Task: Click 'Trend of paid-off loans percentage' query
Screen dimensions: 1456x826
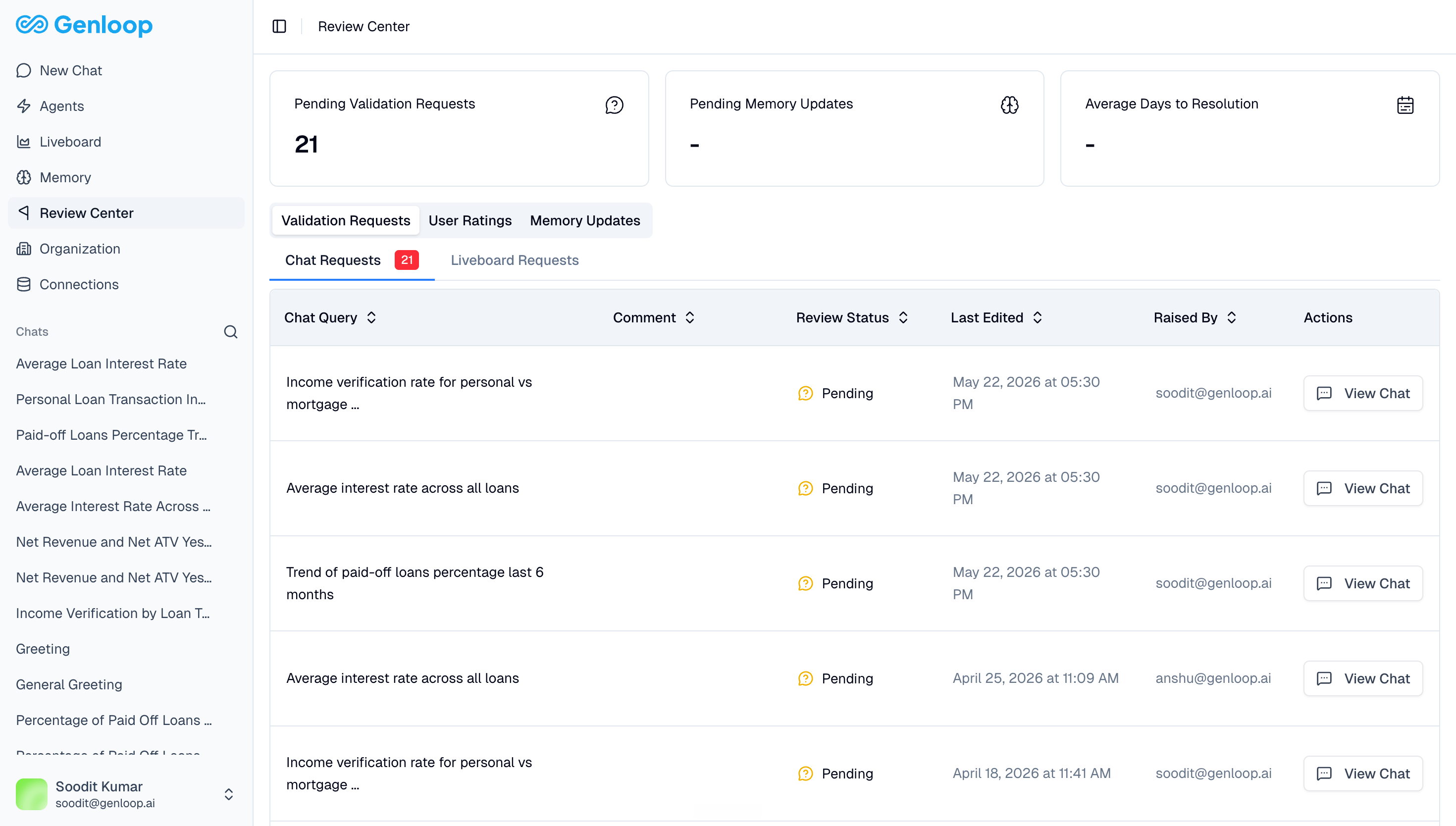Action: click(x=415, y=583)
